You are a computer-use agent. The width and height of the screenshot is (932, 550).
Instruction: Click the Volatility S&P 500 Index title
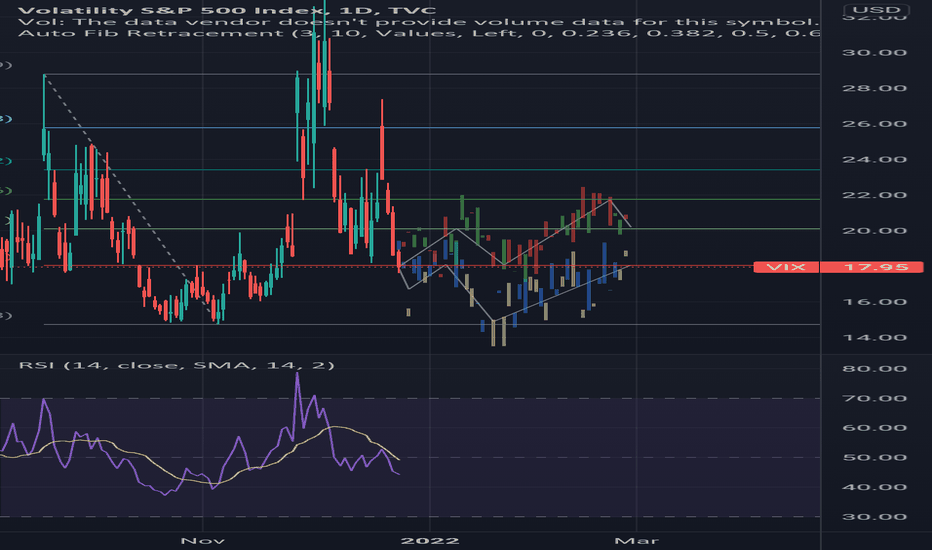click(x=227, y=11)
